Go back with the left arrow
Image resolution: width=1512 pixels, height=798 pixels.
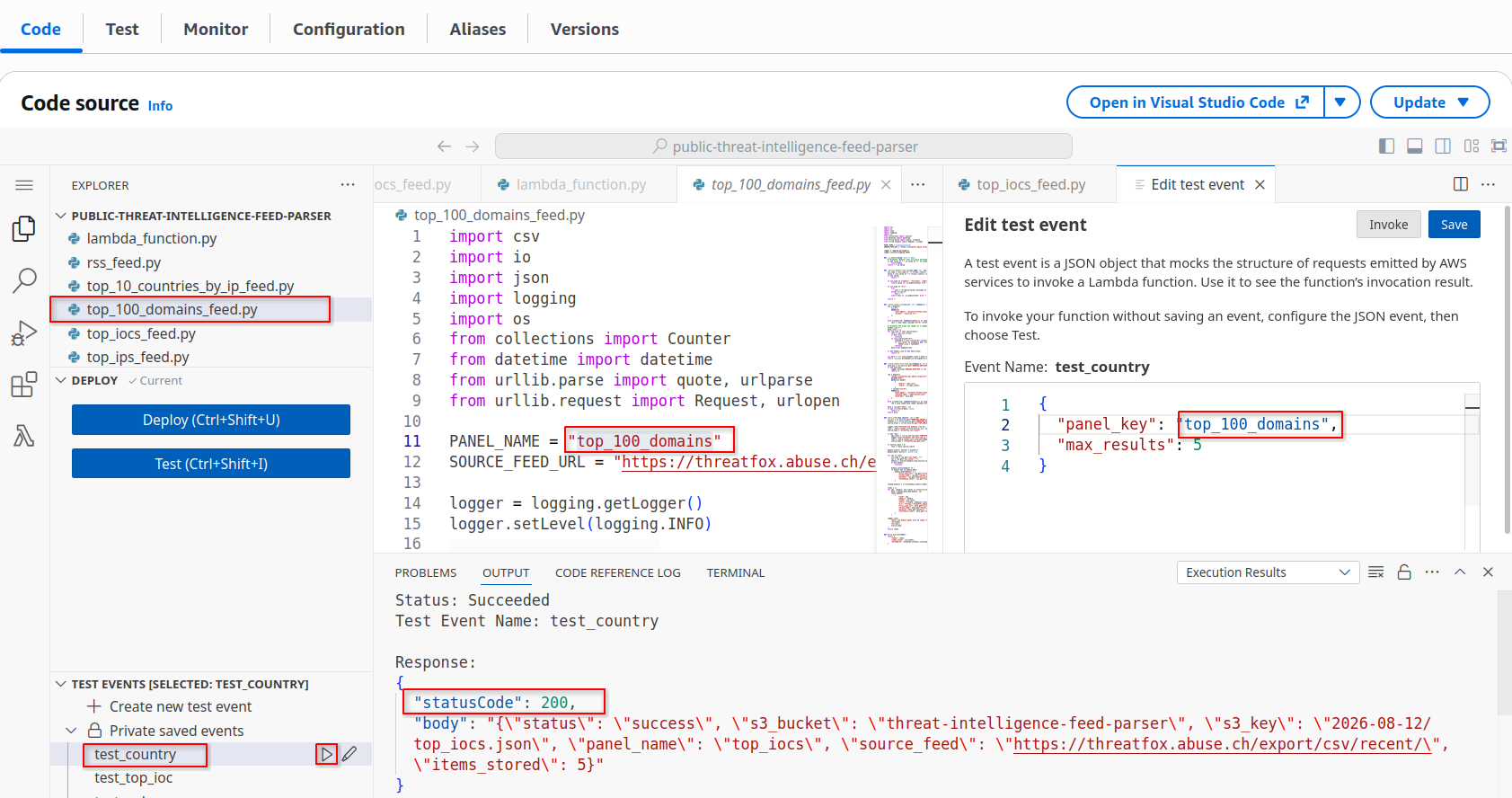pyautogui.click(x=444, y=146)
